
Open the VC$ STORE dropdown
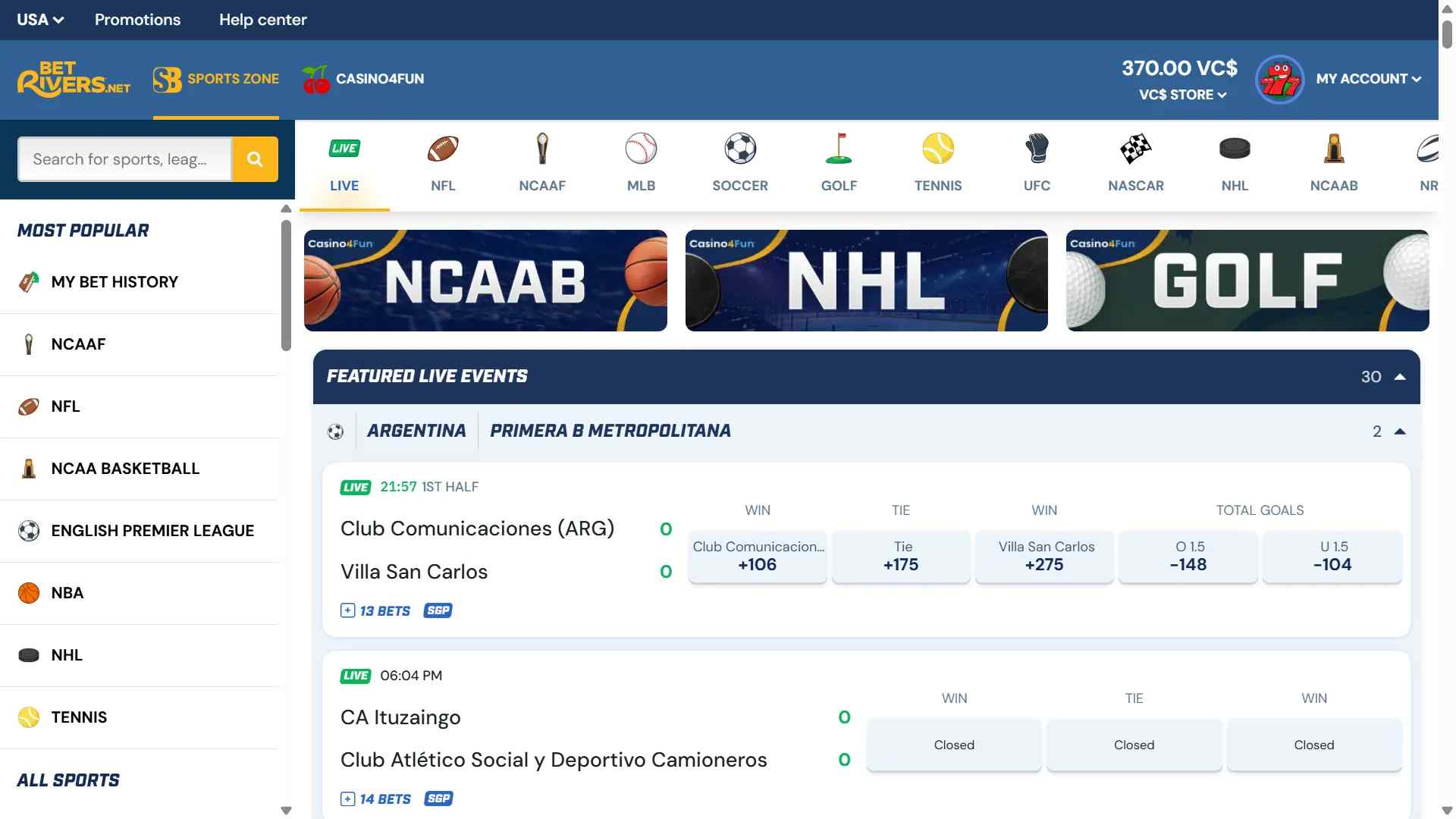pos(1182,95)
